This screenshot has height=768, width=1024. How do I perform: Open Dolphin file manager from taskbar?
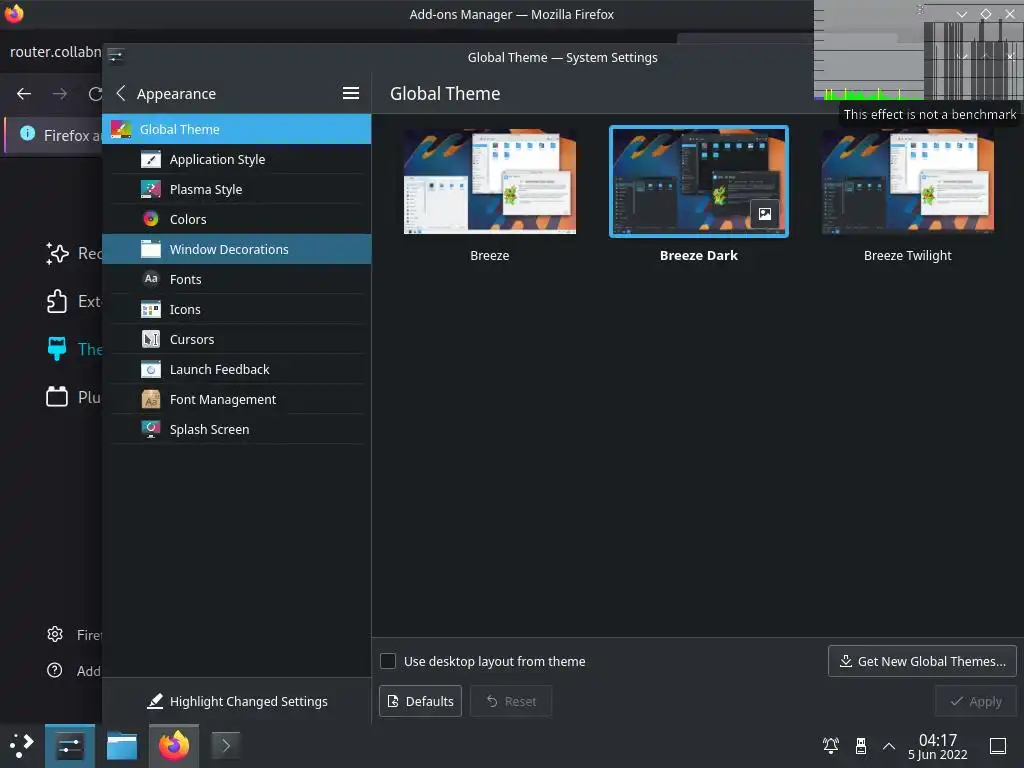(x=122, y=746)
